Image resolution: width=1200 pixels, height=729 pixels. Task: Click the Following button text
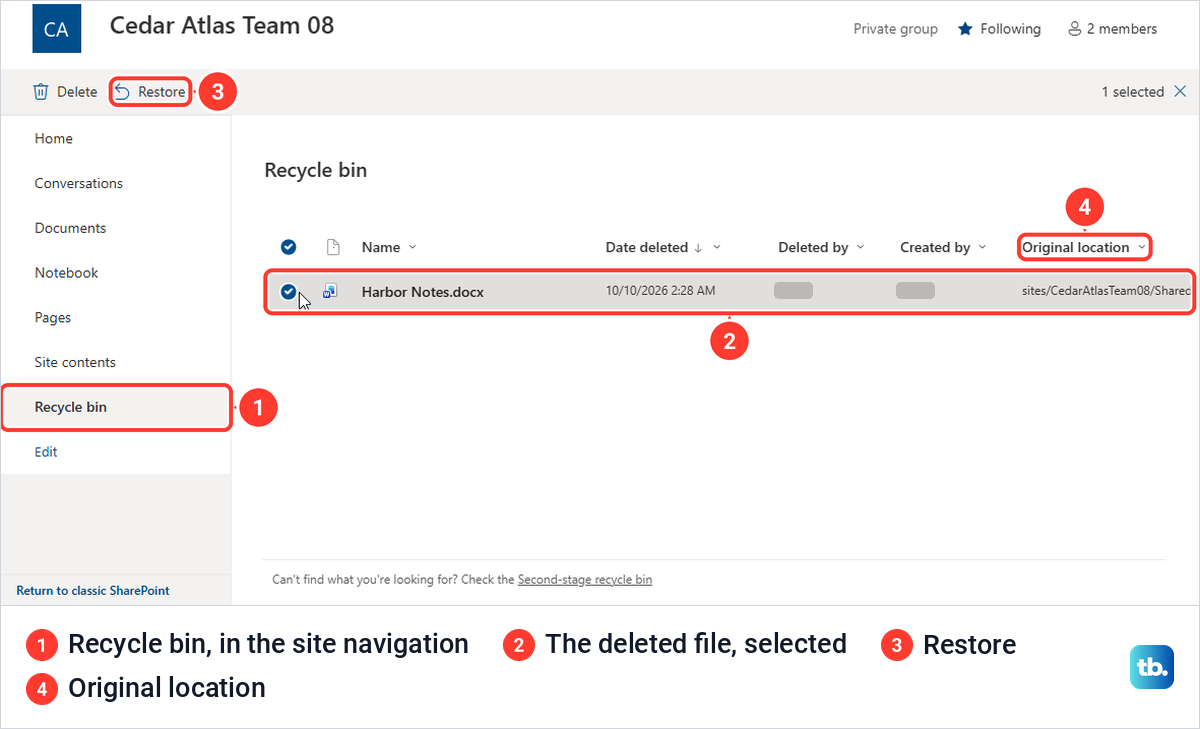1010,29
